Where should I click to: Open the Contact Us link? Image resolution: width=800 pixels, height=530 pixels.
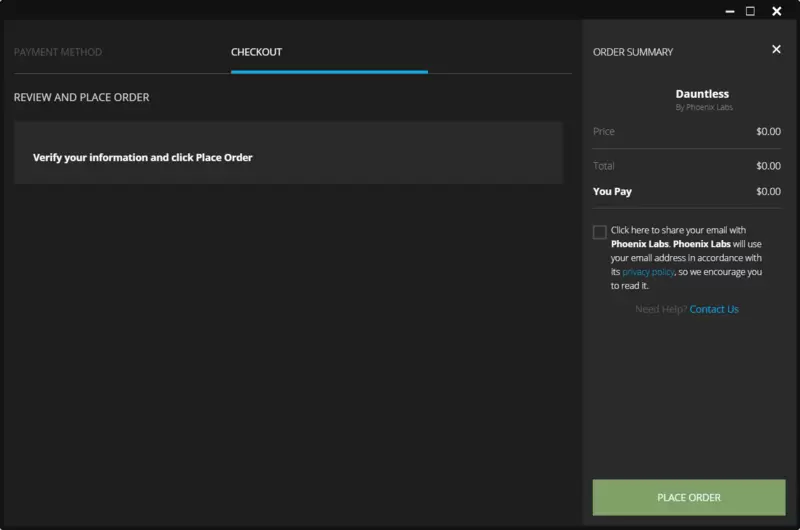click(714, 309)
